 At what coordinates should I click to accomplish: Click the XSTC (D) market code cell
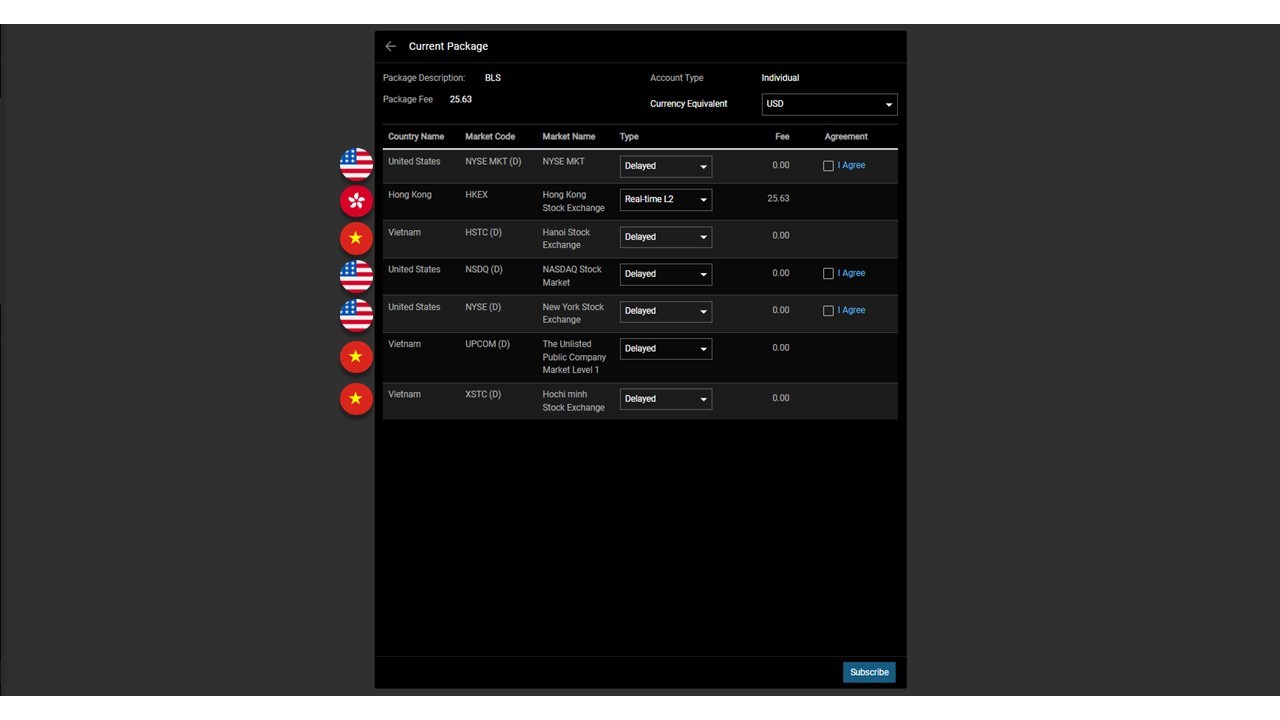point(484,395)
